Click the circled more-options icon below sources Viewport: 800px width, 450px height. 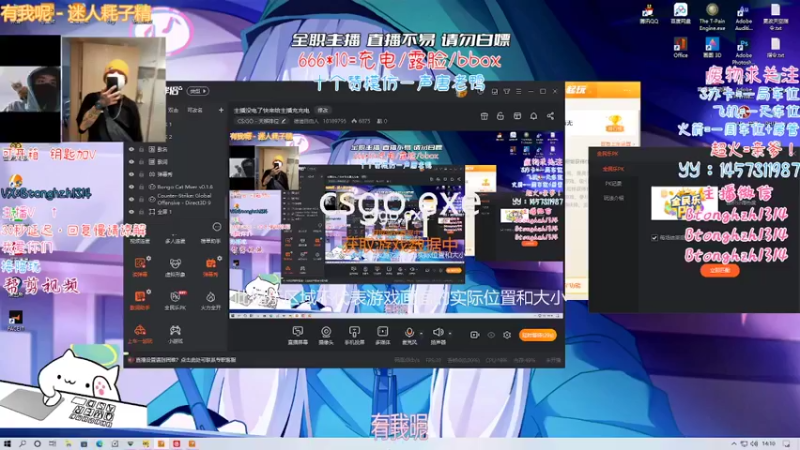(217, 227)
